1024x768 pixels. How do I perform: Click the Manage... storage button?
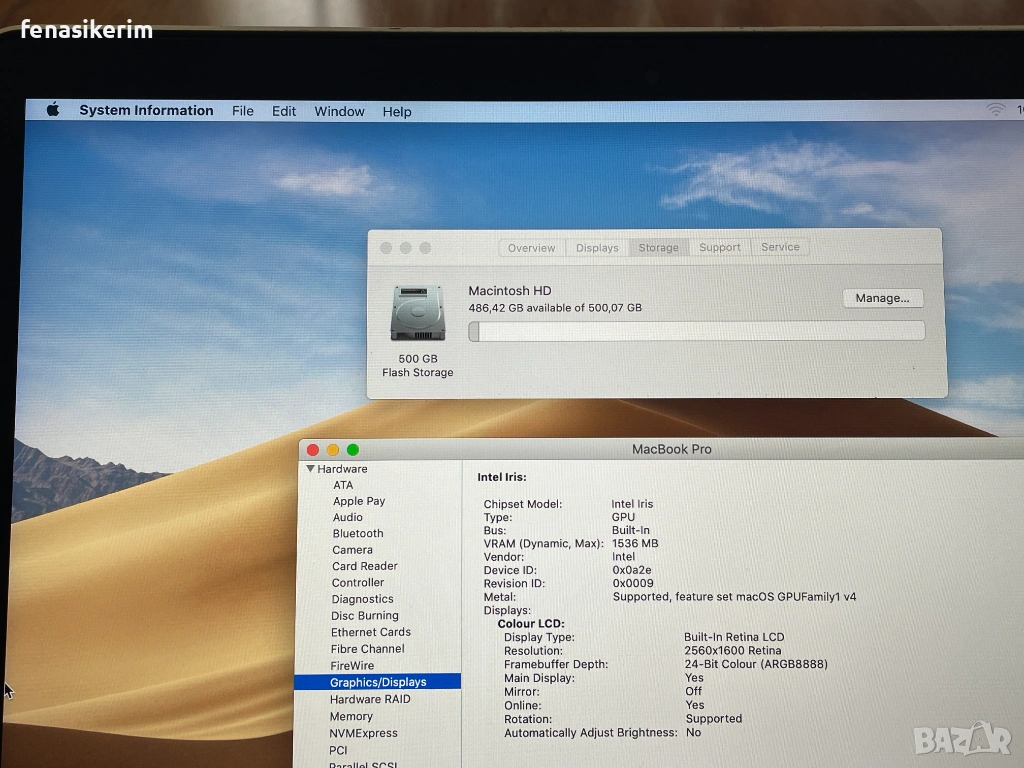click(882, 298)
